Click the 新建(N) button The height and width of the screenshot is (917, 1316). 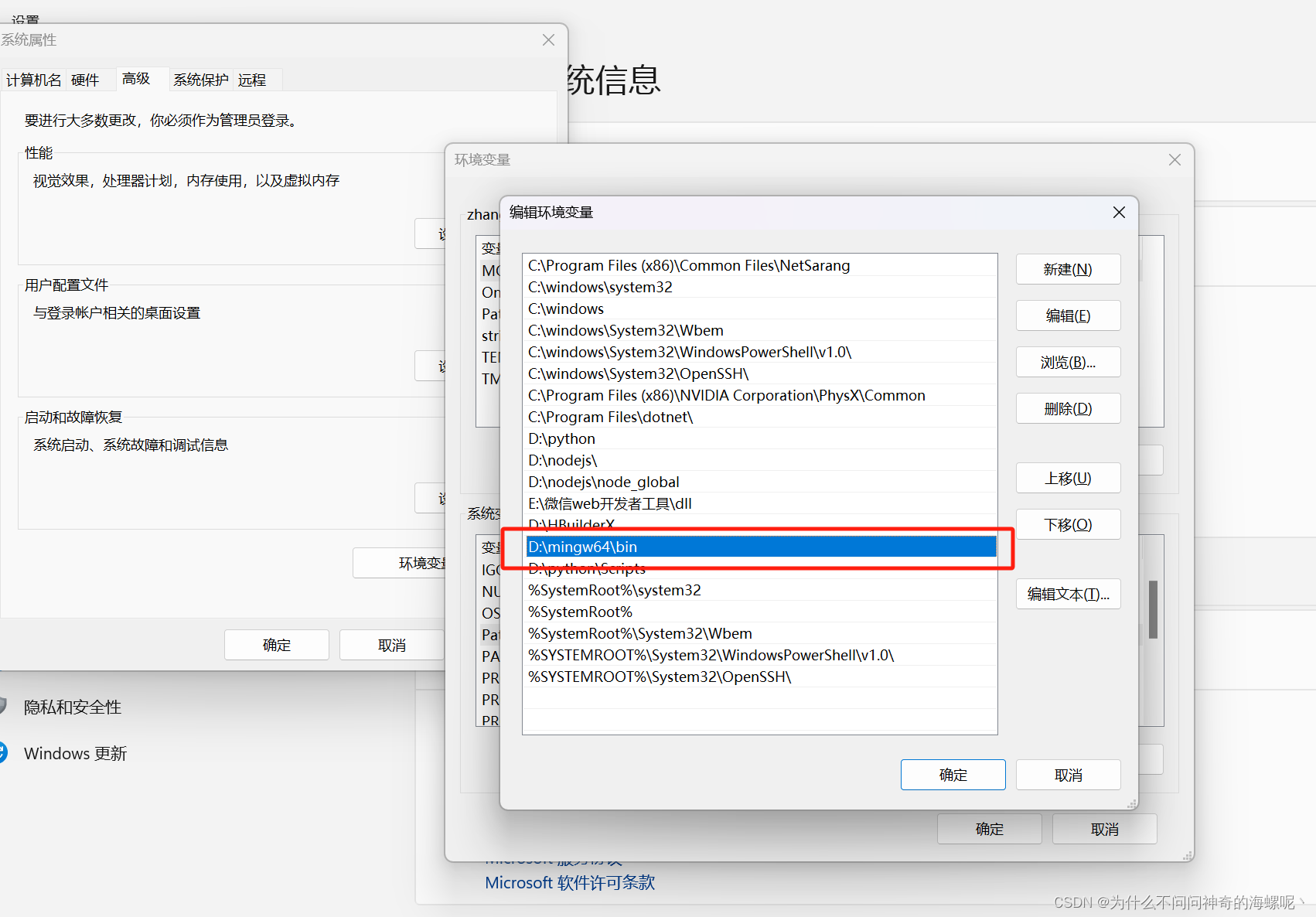point(1068,269)
